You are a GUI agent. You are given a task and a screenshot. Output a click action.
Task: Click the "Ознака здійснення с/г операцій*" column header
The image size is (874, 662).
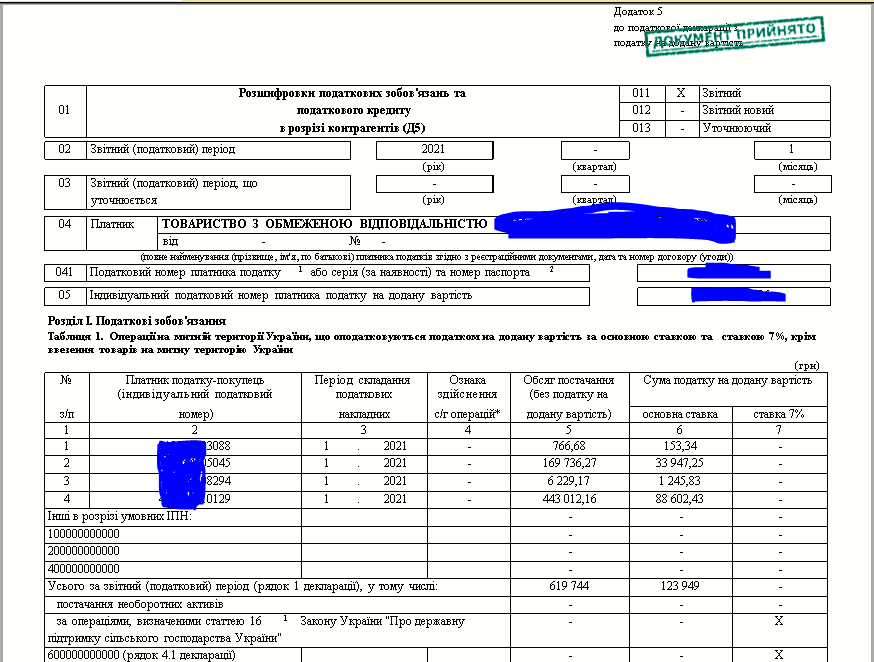point(468,397)
